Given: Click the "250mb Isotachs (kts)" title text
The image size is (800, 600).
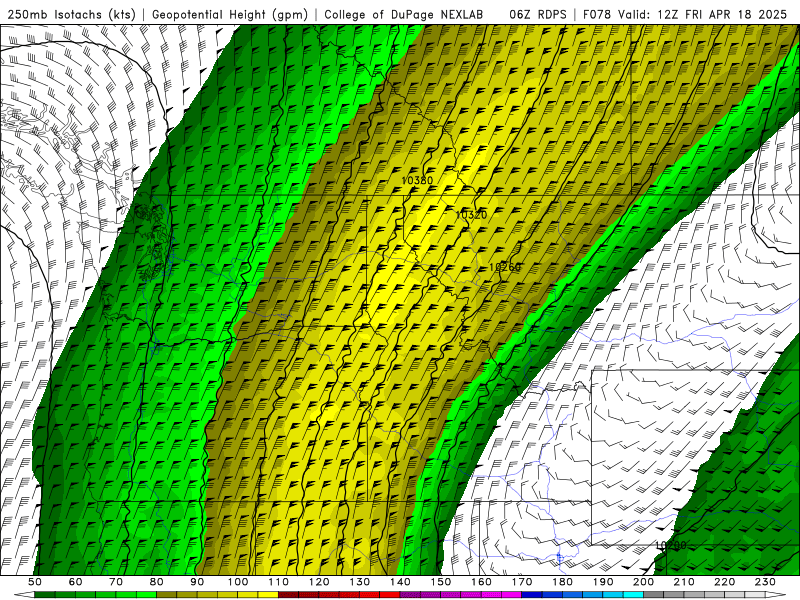Looking at the screenshot, I should point(71,15).
